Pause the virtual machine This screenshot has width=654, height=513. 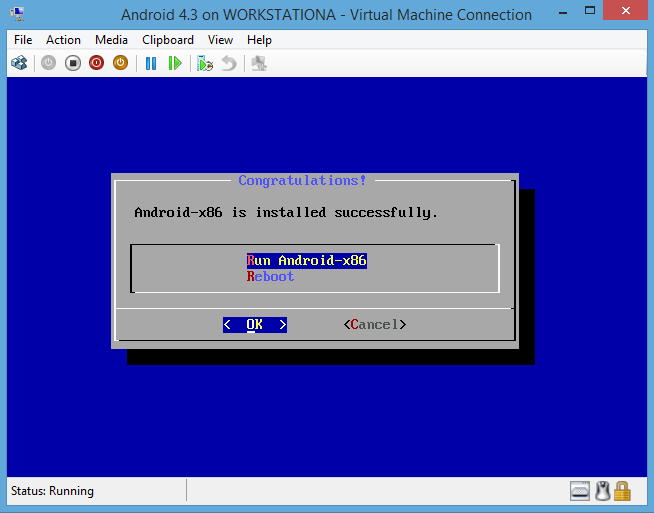[x=151, y=63]
